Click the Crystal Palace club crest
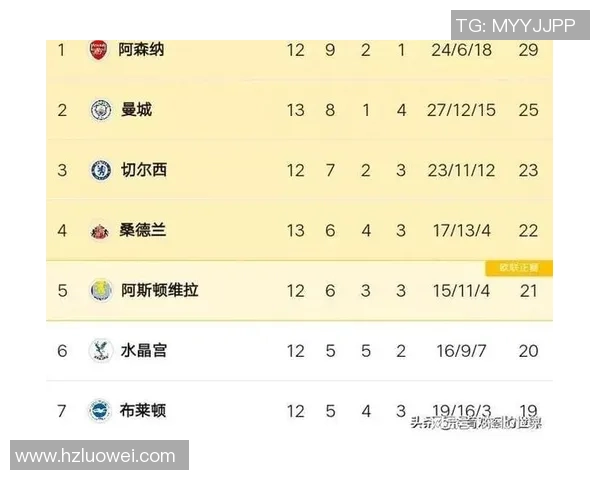The image size is (600, 480). [x=100, y=351]
